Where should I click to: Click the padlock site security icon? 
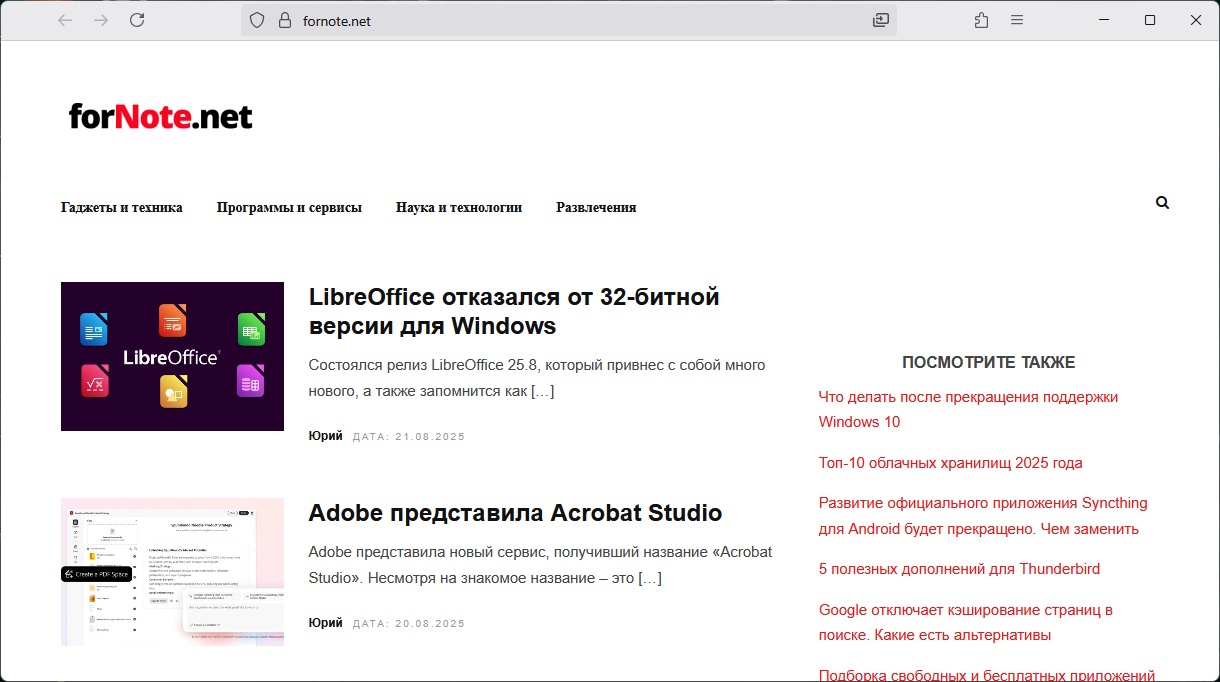click(x=284, y=20)
